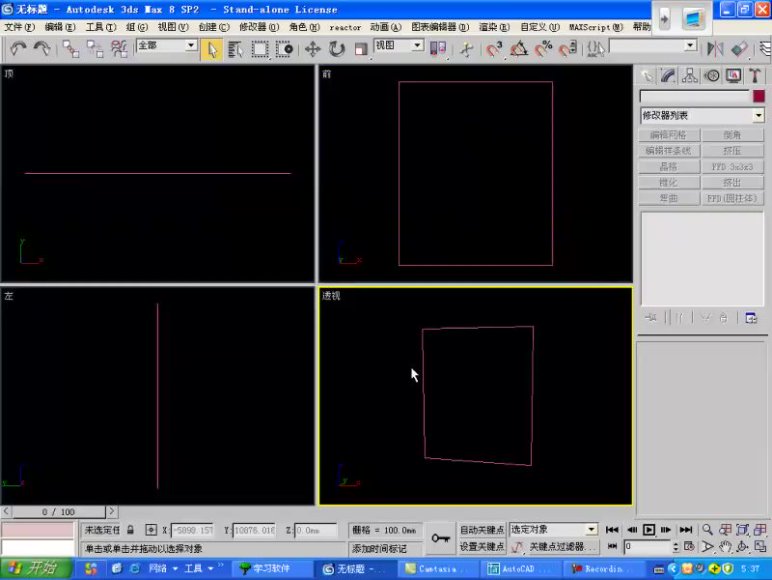Toggle 自动关键点 auto key mode
Screen dimensions: 772x580
point(482,529)
